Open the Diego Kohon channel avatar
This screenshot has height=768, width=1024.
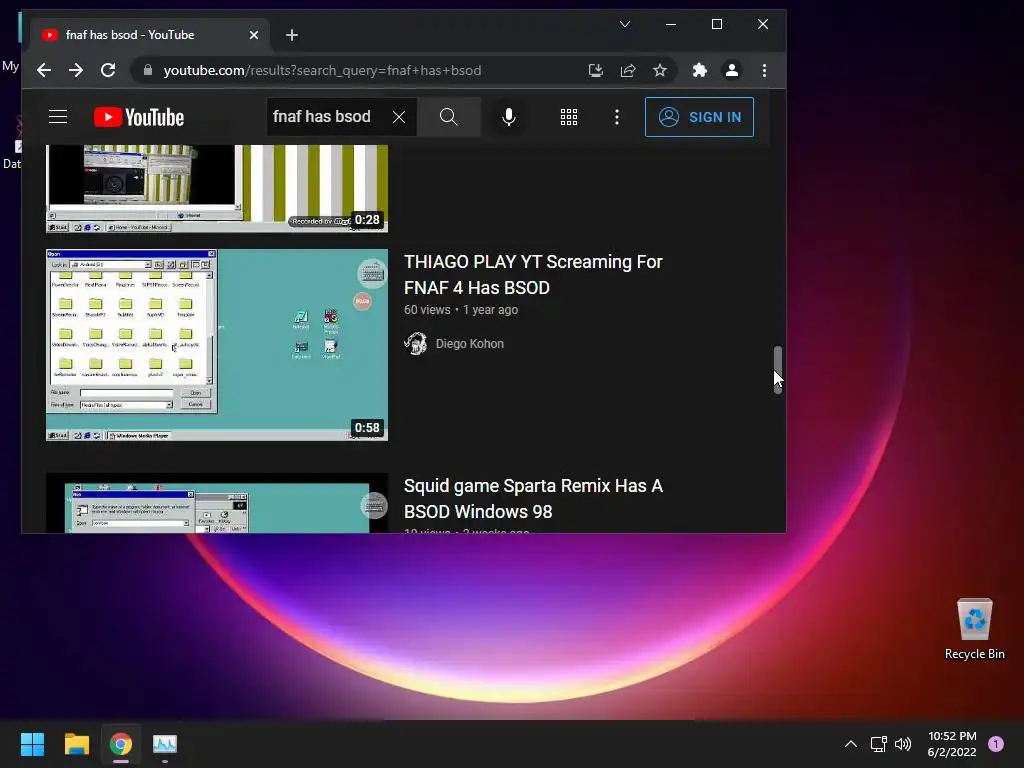pos(415,344)
